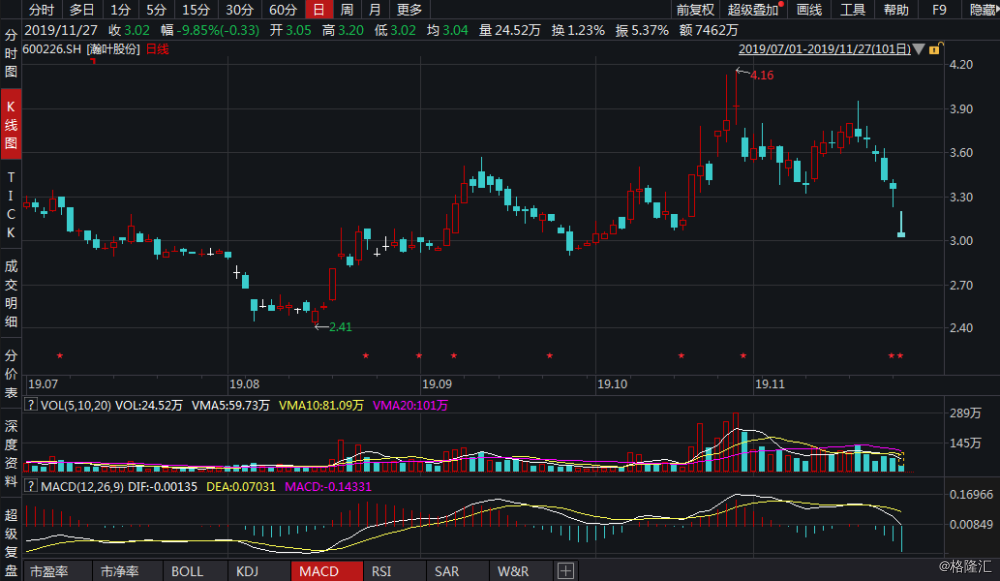Click the 19.11 date axis label
1000x581 pixels.
(x=770, y=384)
